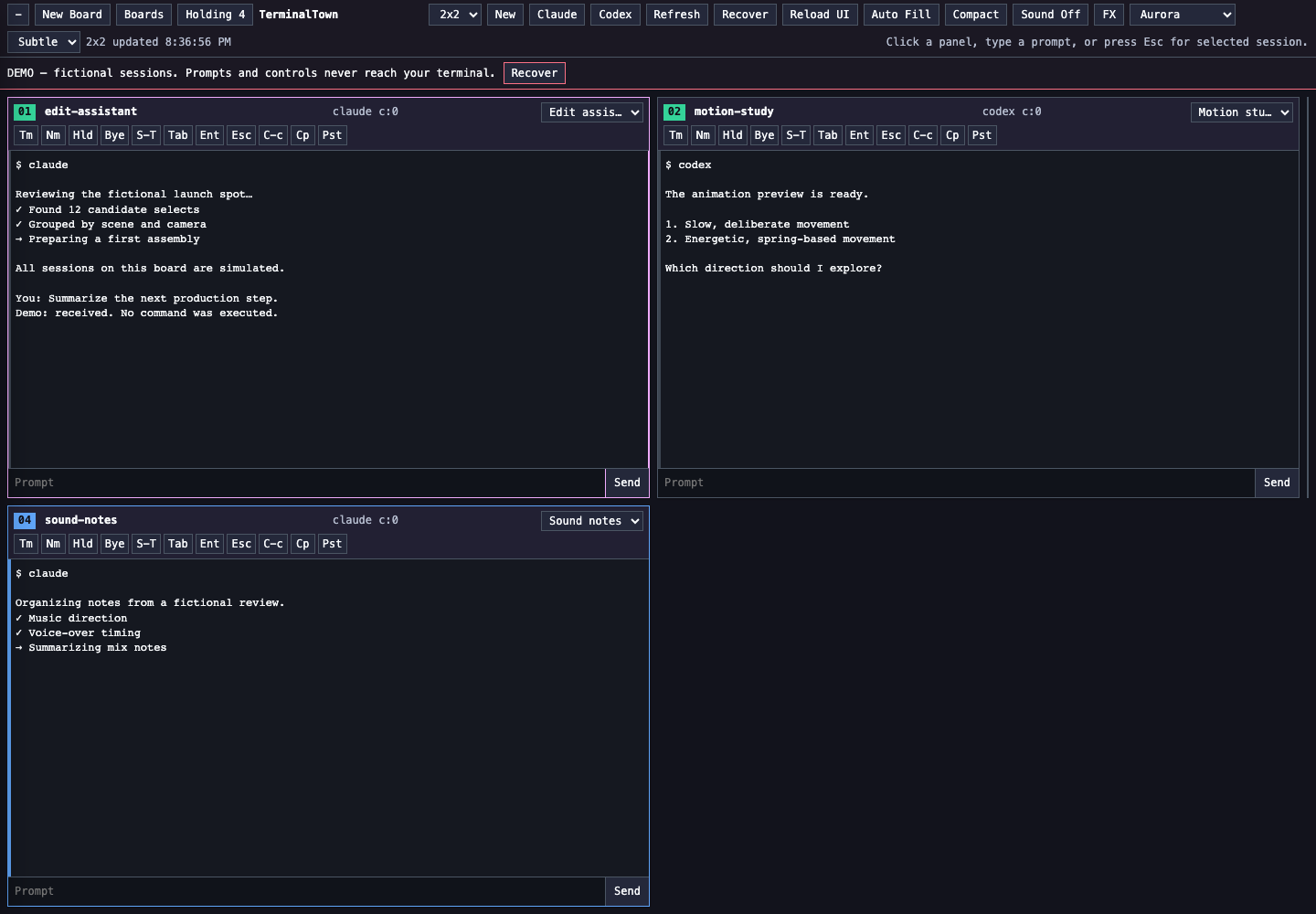
Task: Click Pst button in motion-study panel
Action: [x=982, y=135]
